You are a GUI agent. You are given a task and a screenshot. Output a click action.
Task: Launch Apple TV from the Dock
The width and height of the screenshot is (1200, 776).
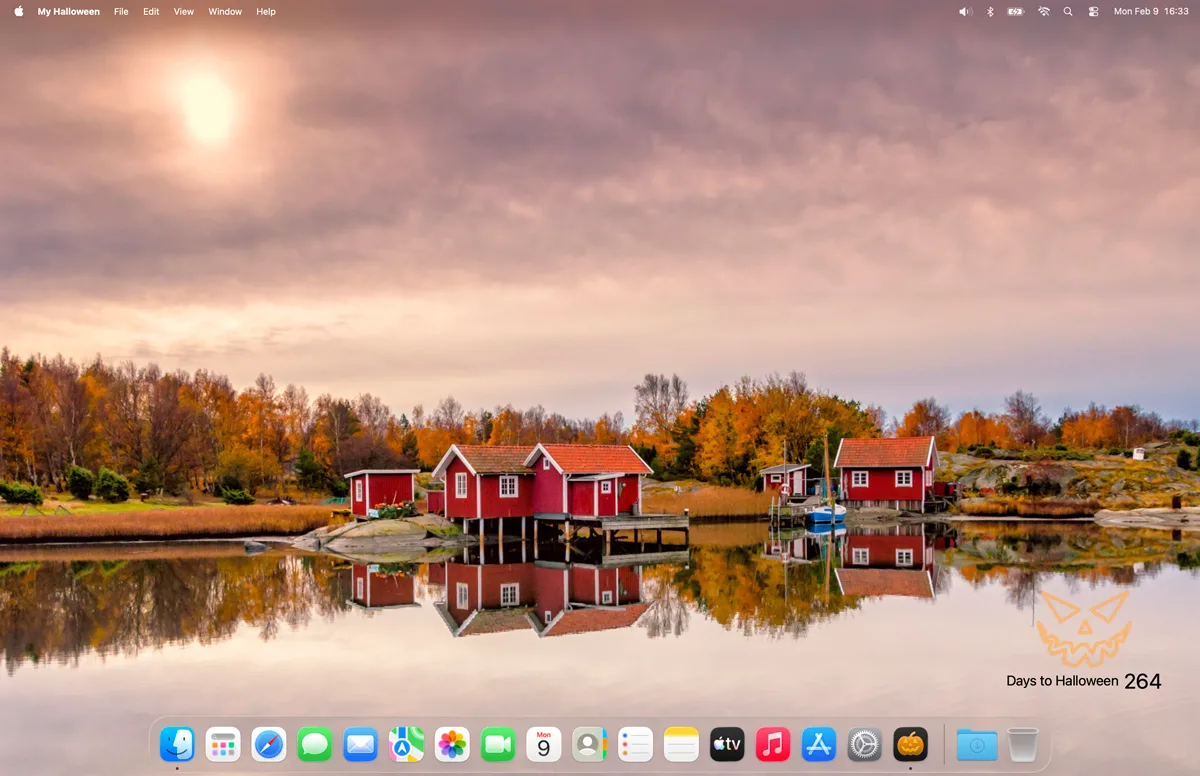(727, 744)
